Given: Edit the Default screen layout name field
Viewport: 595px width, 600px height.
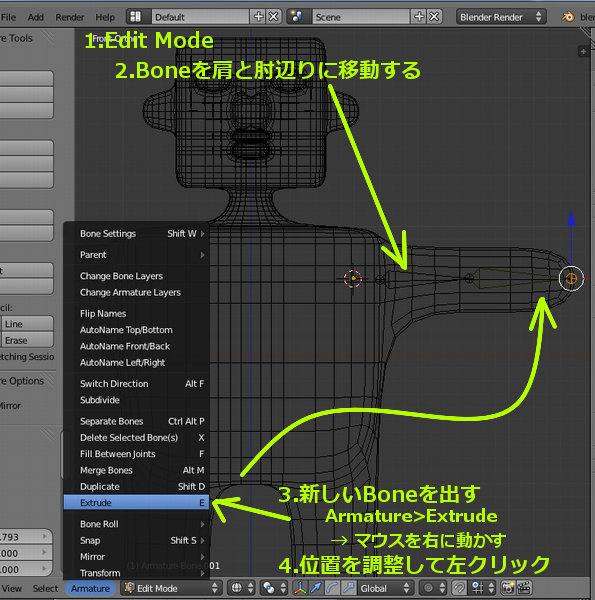Looking at the screenshot, I should point(200,17).
